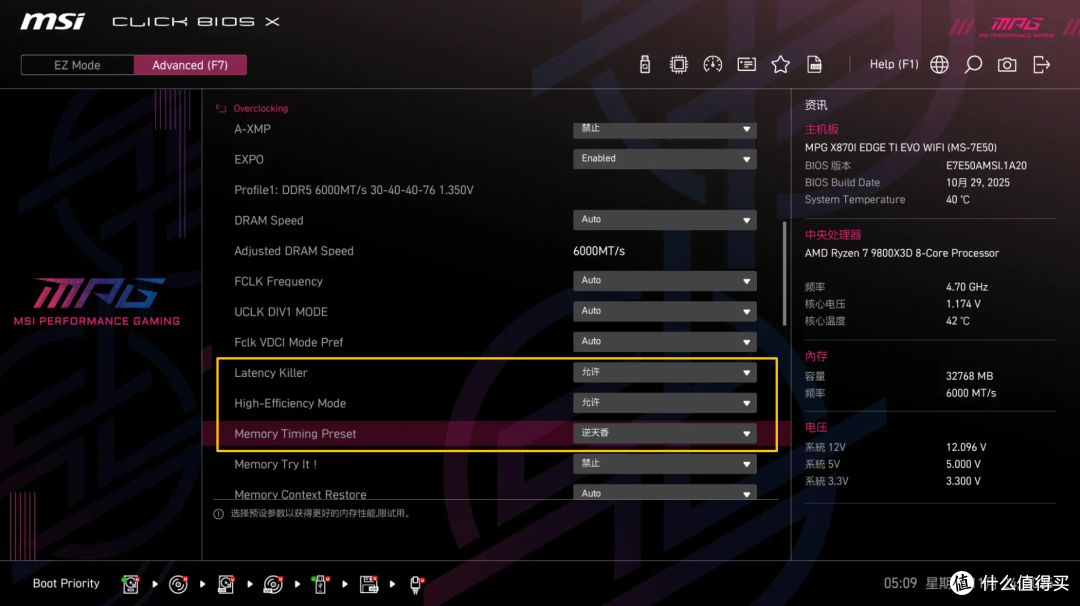The height and width of the screenshot is (606, 1080).
Task: Click the 12.096 V system voltage value
Action: (966, 447)
